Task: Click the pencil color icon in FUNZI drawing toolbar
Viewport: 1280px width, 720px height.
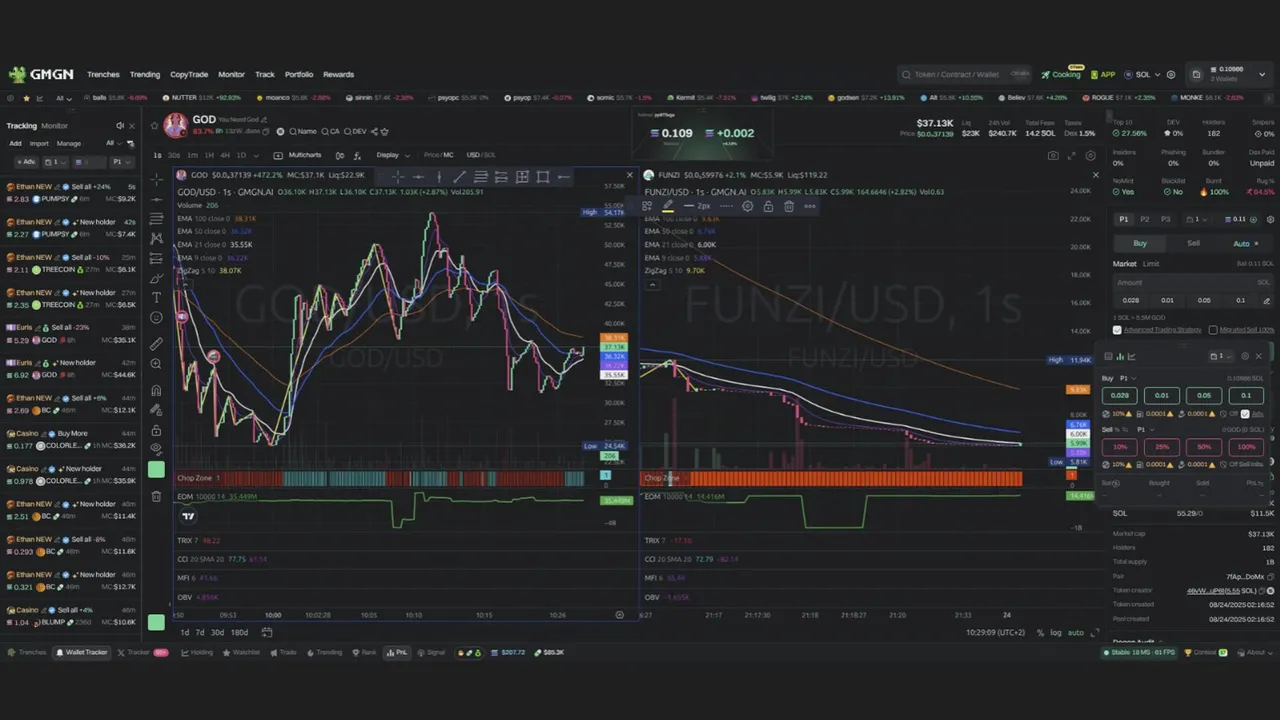Action: pyautogui.click(x=668, y=206)
